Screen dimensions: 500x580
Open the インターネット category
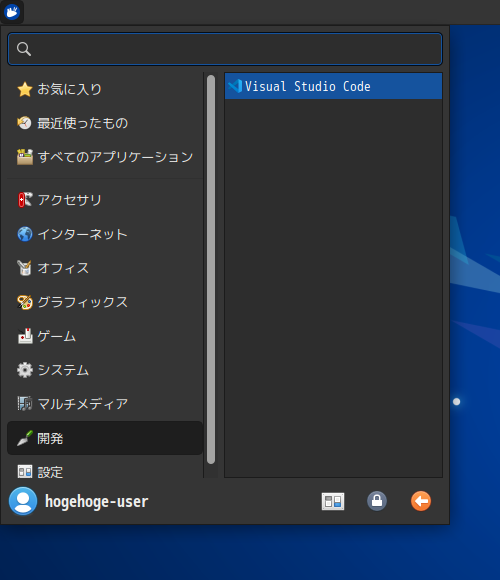pyautogui.click(x=105, y=234)
